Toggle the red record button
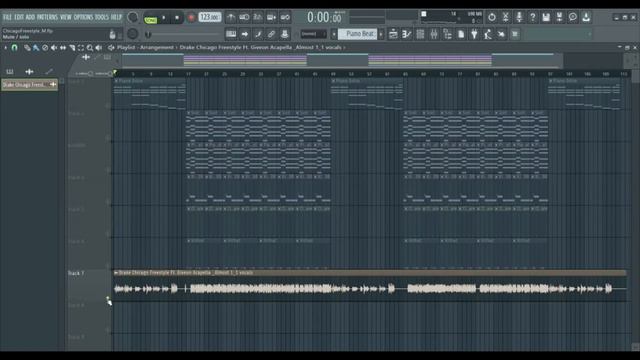The height and width of the screenshot is (360, 640). (x=191, y=18)
